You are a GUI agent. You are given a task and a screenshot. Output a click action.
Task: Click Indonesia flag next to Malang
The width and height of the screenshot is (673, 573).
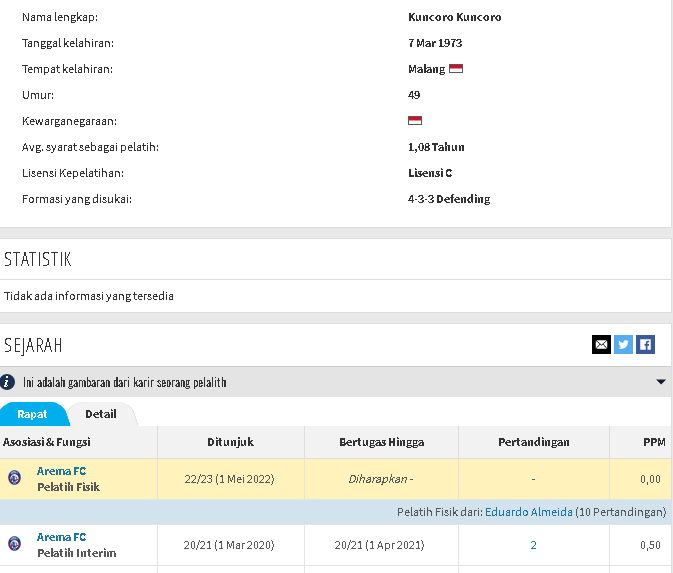(456, 69)
